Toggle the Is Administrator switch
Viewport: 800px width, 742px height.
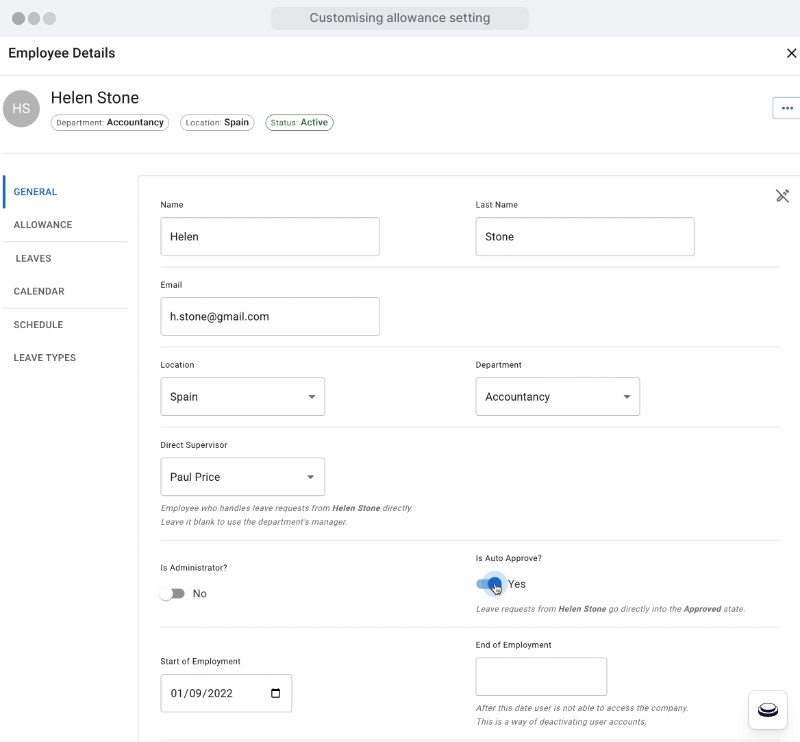172,593
